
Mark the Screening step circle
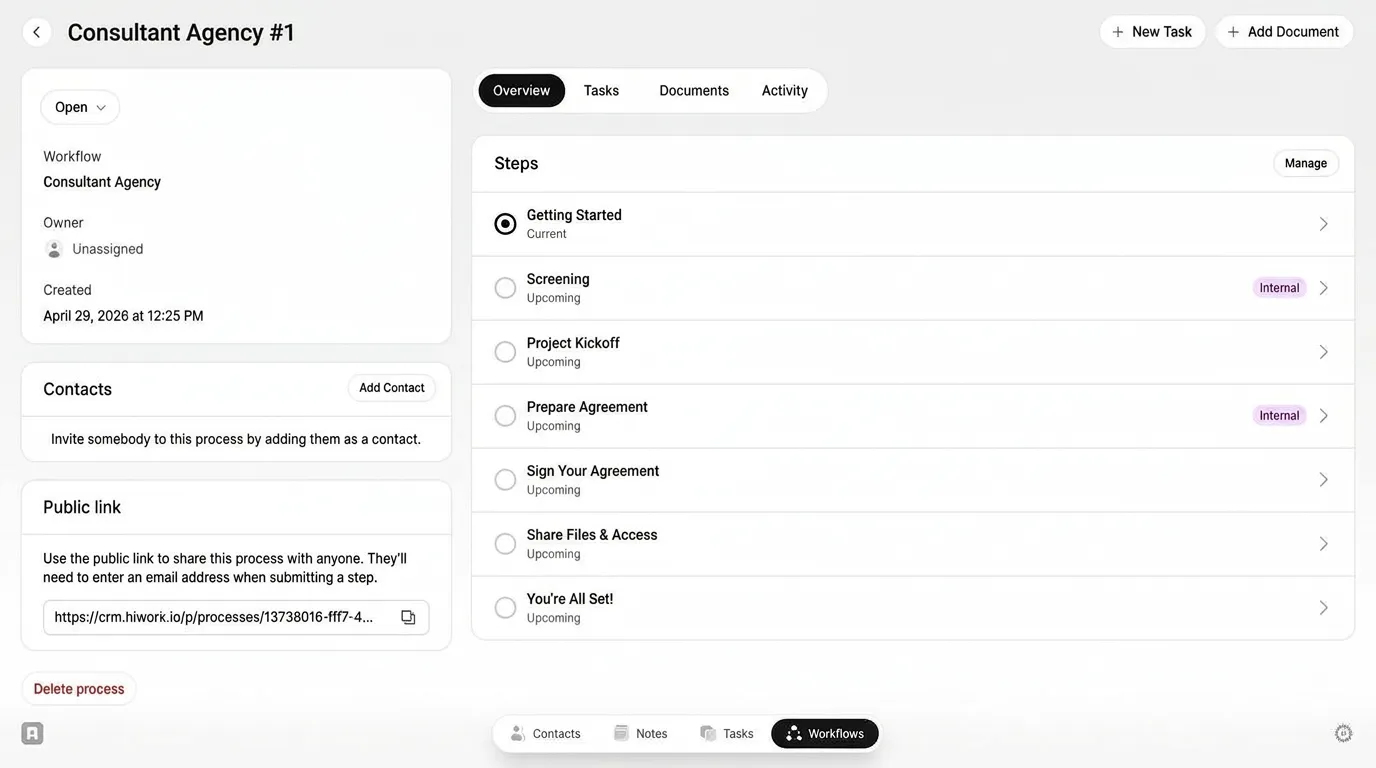[x=505, y=288]
